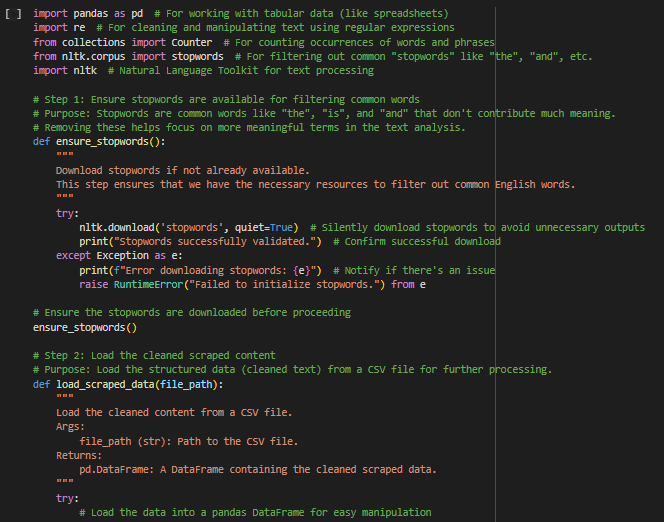Viewport: 664px width, 522px height.
Task: Click the nltk.download('stopwords', quiet=True) call
Action: point(189,227)
